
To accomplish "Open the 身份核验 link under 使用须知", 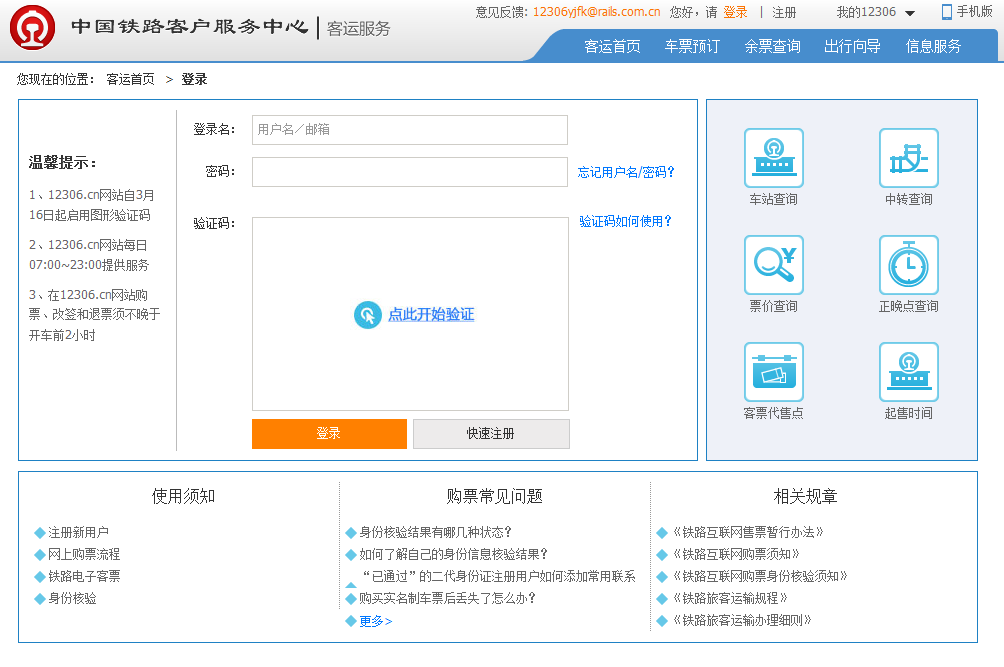I will click(72, 599).
